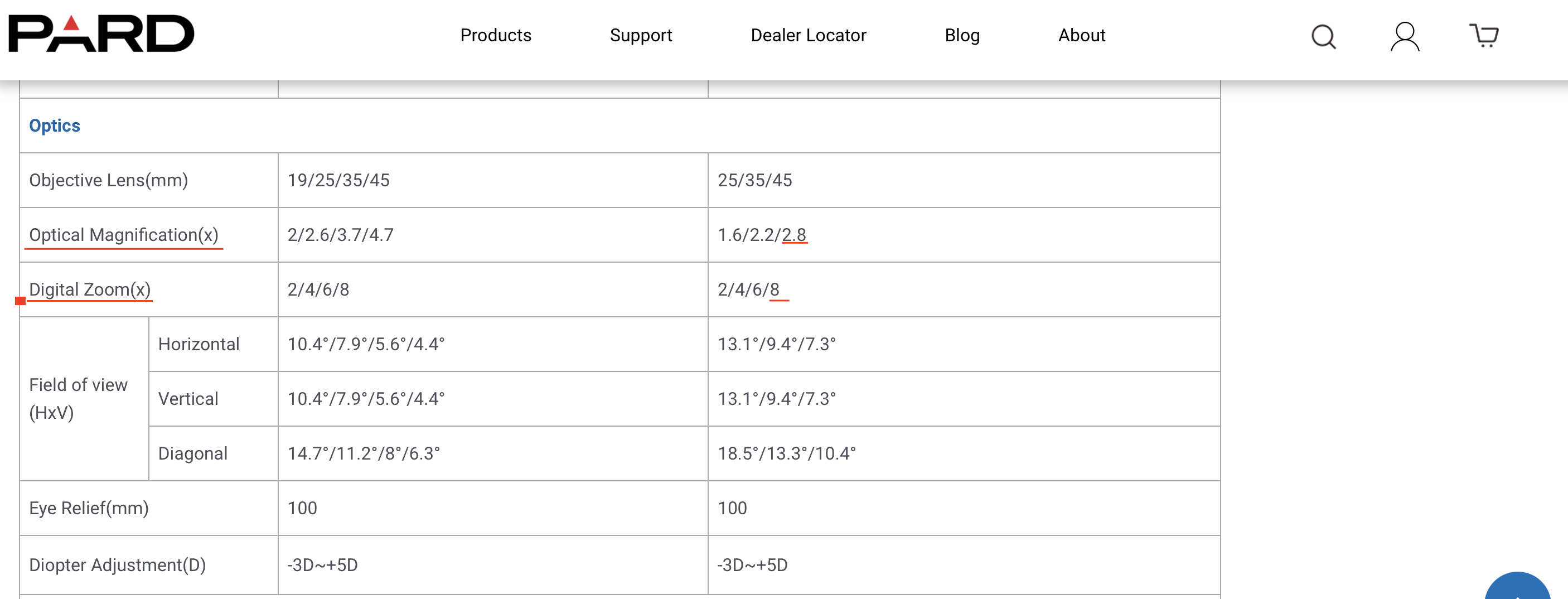Click the 1.6/2.2/2.8 magnification value
1568x599 pixels.
point(762,235)
